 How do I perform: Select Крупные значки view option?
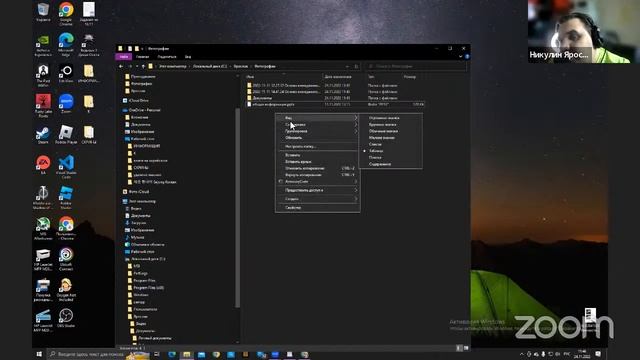(391, 124)
